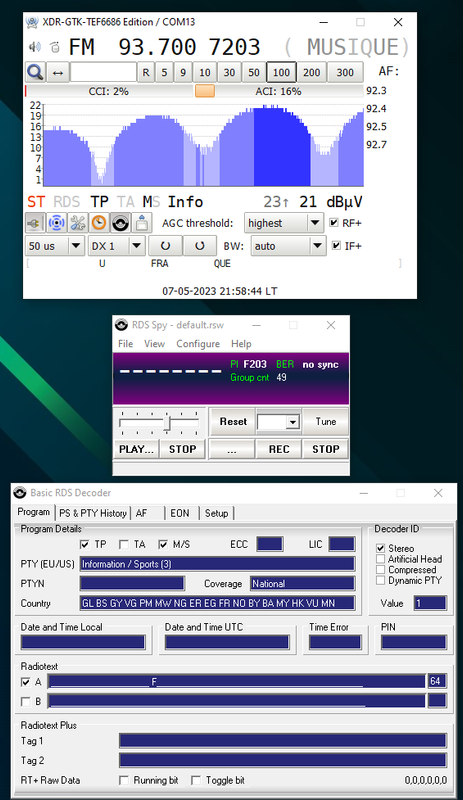463x800 pixels.
Task: Click Reset button in RDS Spy
Action: [x=233, y=422]
